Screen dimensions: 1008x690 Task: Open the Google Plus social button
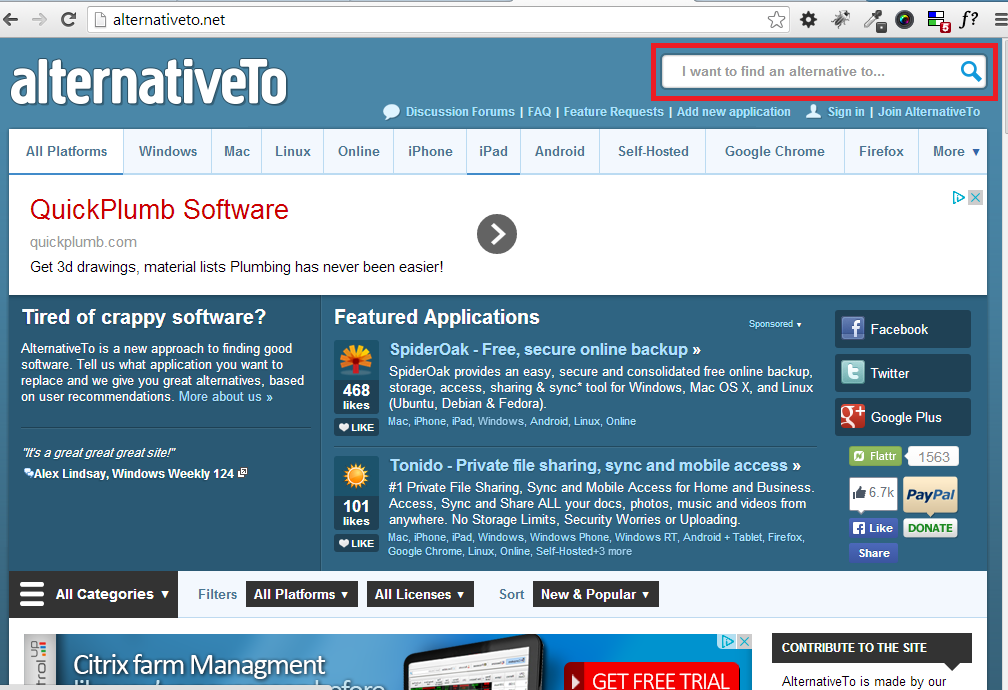tap(903, 417)
